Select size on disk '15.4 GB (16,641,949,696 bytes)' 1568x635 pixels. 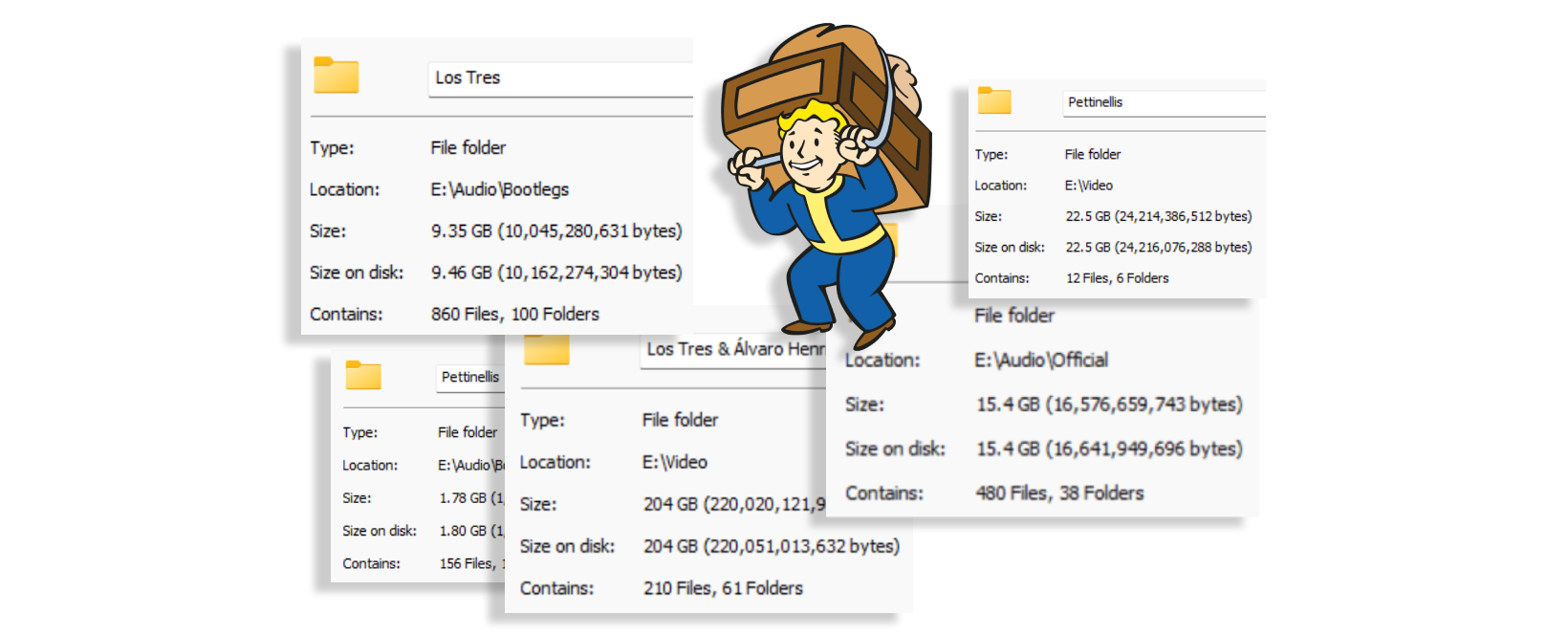(1109, 449)
